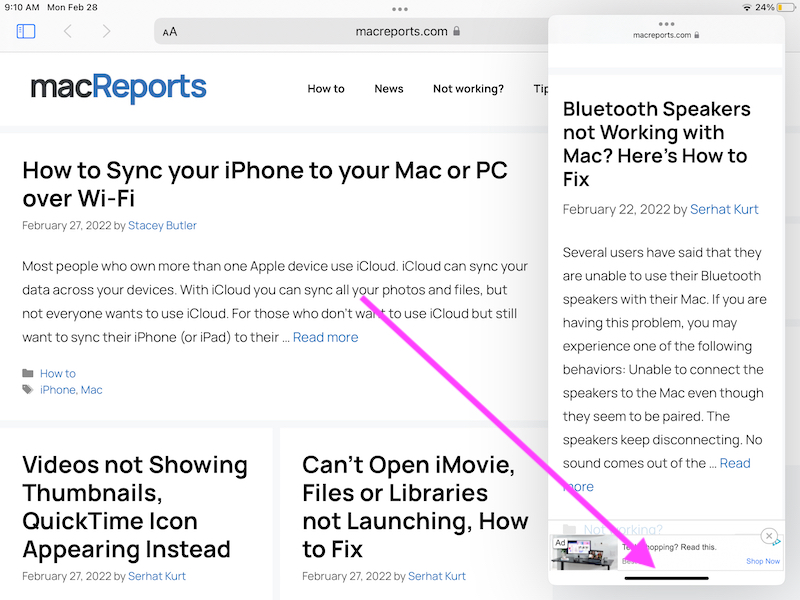Close the ad banner in Slide Over
Image resolution: width=800 pixels, height=600 pixels.
[768, 536]
